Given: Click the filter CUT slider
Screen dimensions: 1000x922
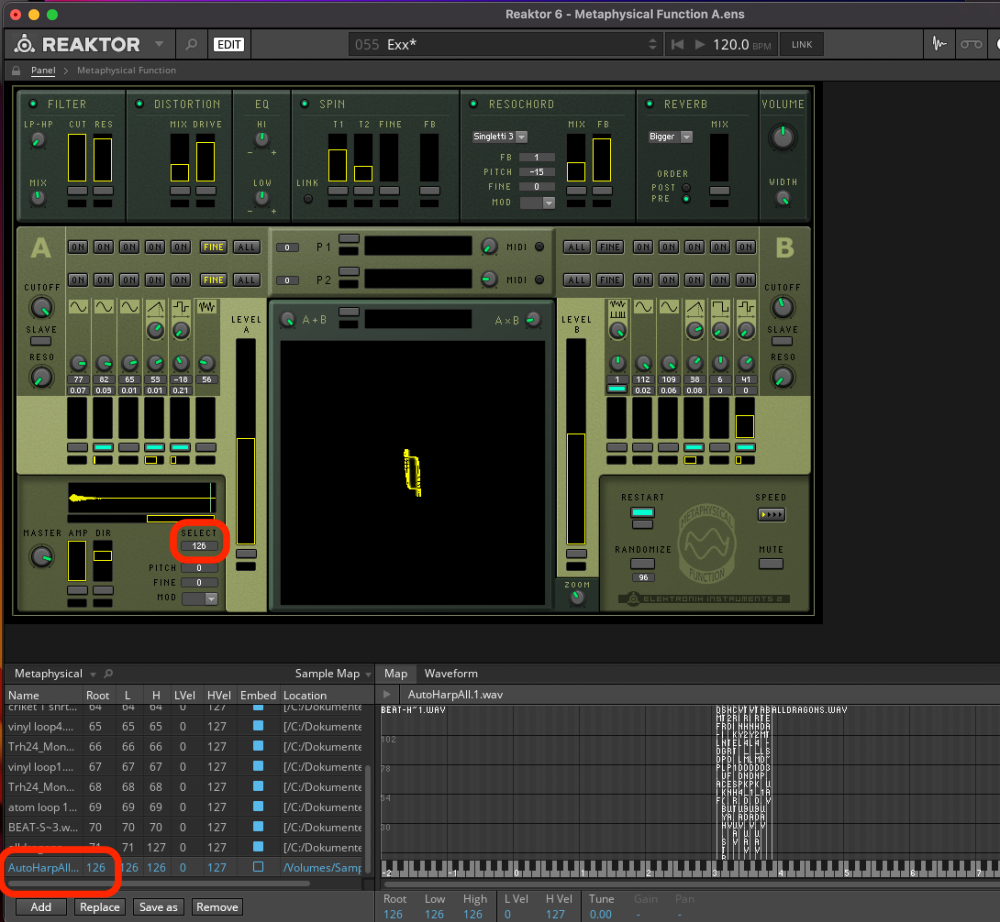Looking at the screenshot, I should pyautogui.click(x=77, y=157).
